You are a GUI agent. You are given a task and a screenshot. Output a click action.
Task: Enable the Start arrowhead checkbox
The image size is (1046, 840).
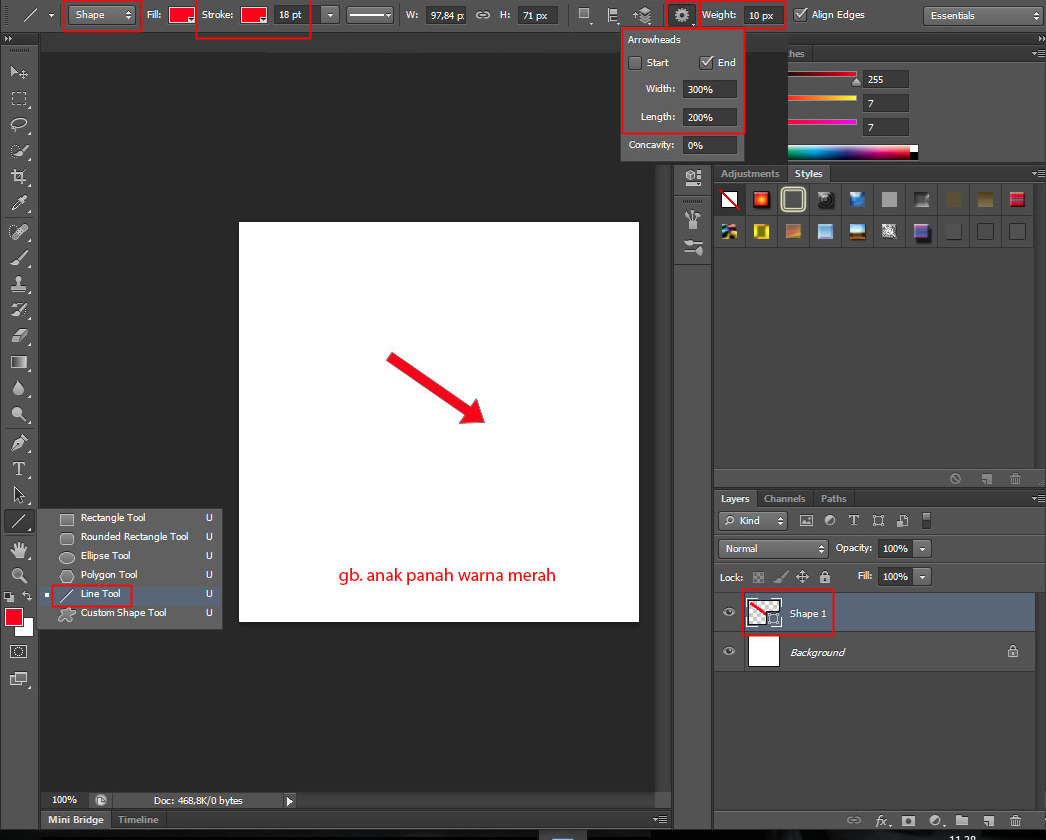click(635, 62)
